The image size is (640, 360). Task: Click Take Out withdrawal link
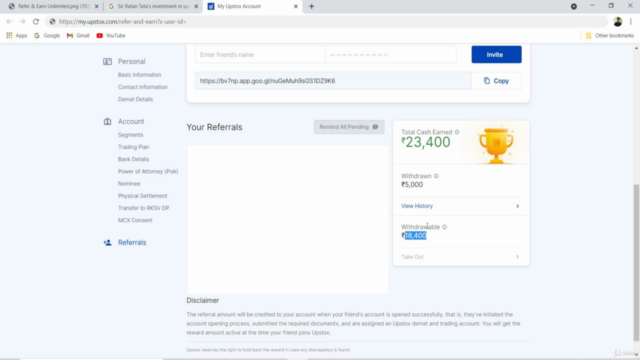click(412, 257)
